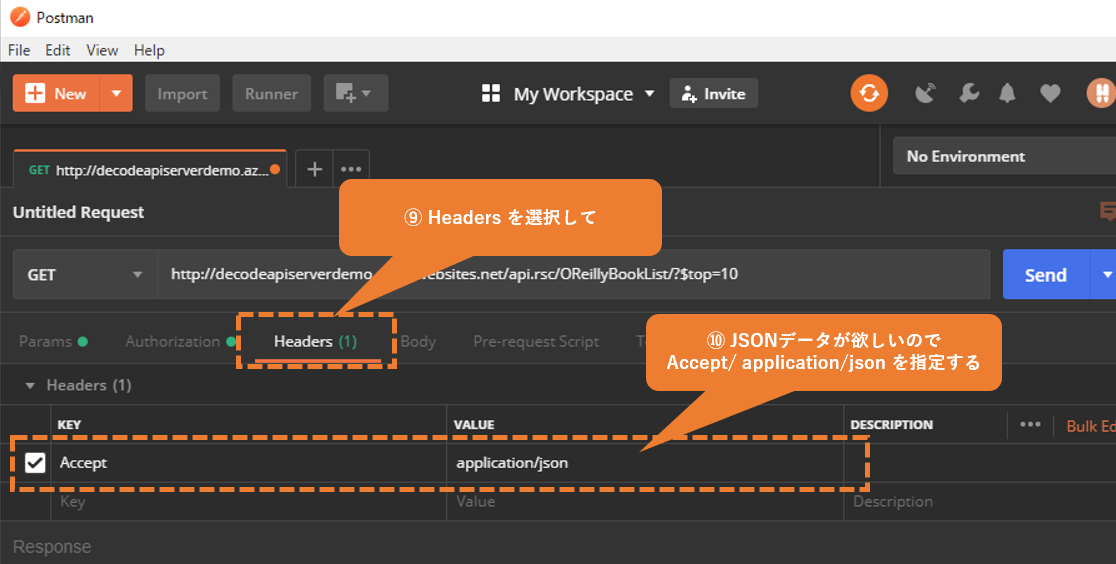Open the Edit menu

click(58, 50)
